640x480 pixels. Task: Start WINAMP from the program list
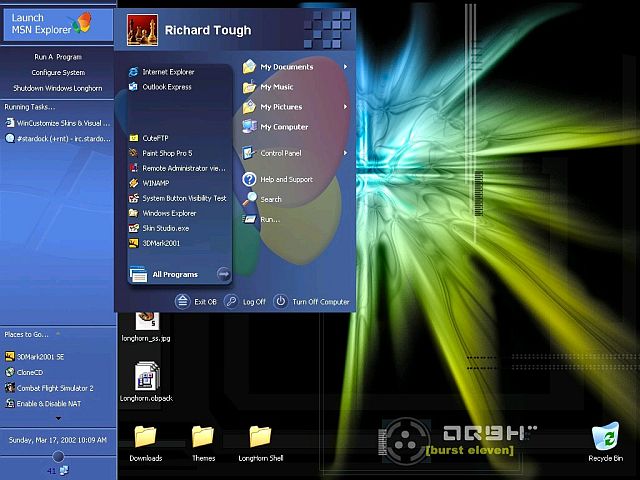point(156,183)
